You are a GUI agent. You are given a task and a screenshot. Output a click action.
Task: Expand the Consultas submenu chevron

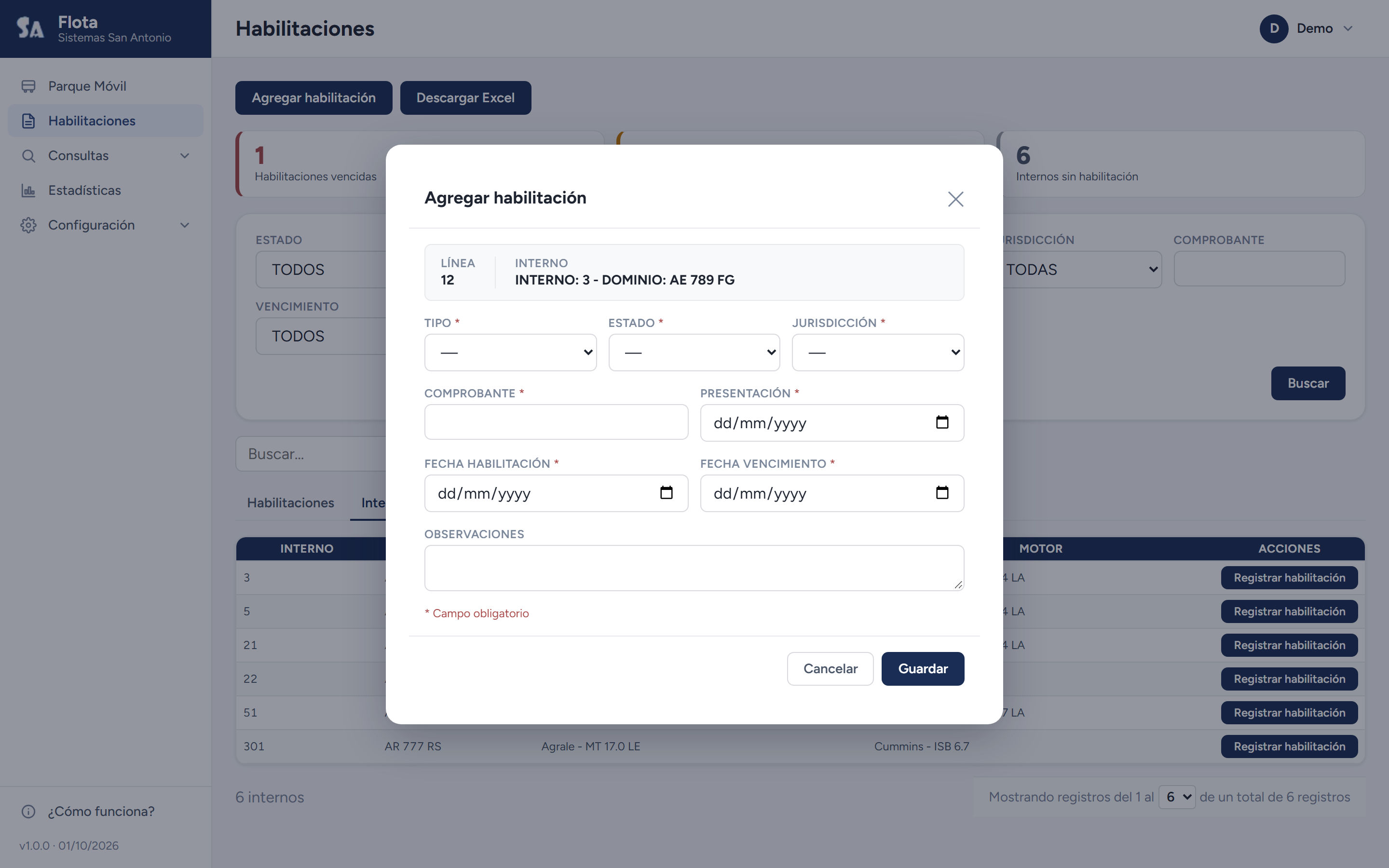click(x=184, y=156)
